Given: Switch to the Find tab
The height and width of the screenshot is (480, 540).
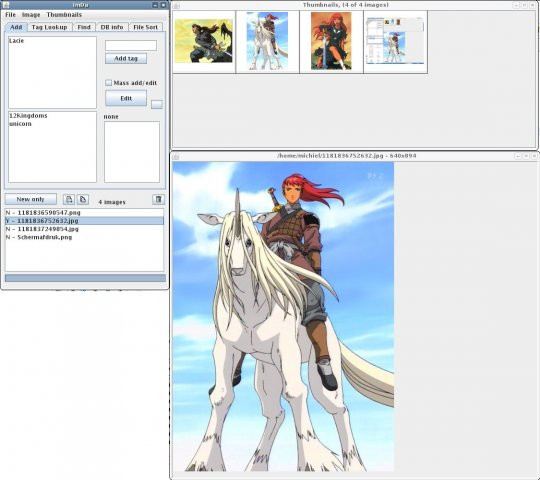Looking at the screenshot, I should [84, 27].
